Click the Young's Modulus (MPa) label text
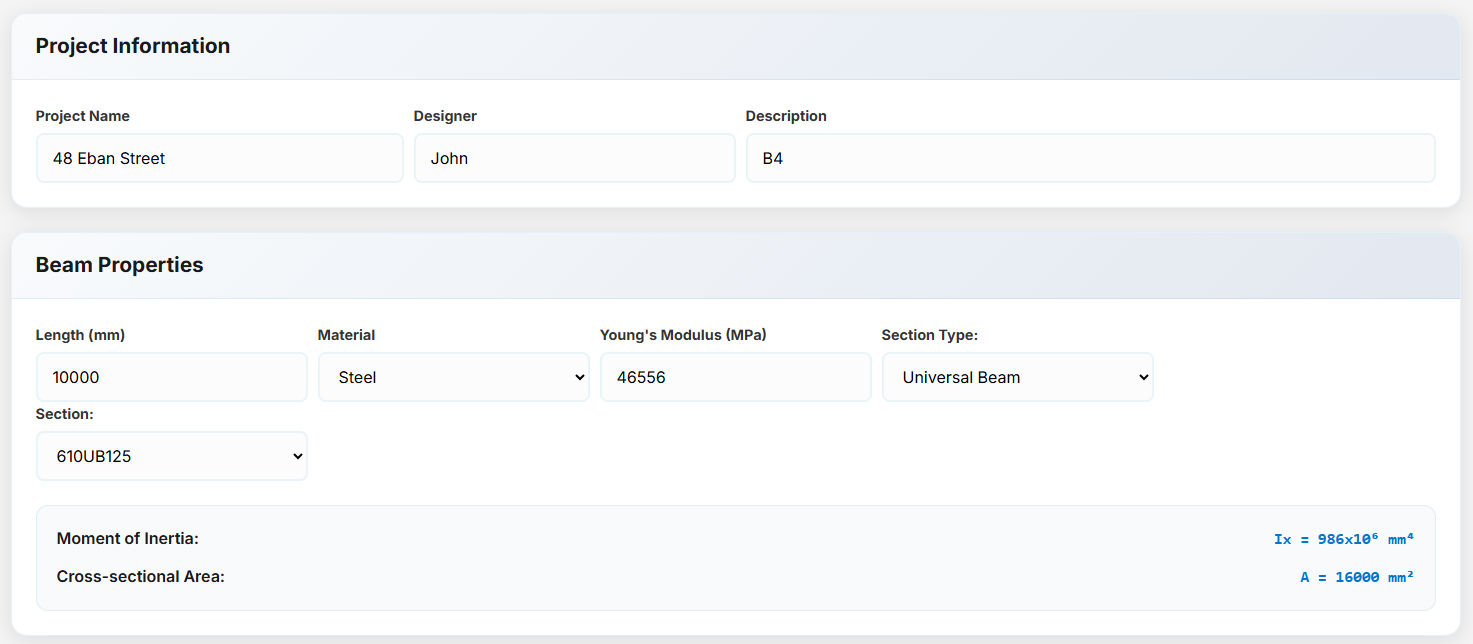This screenshot has height=644, width=1473. [683, 335]
